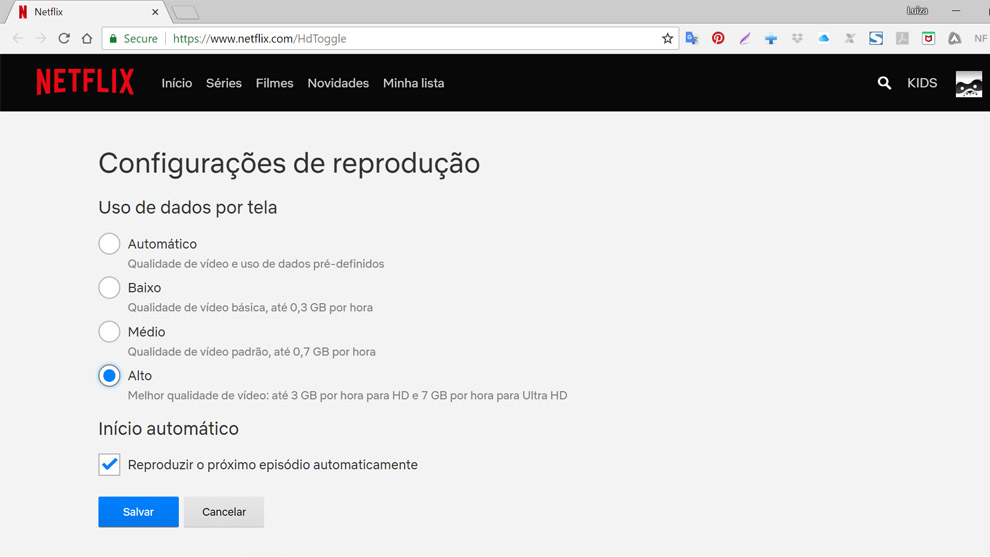The height and width of the screenshot is (557, 990).
Task: Open Novidades in Netflix navigation
Action: (338, 83)
